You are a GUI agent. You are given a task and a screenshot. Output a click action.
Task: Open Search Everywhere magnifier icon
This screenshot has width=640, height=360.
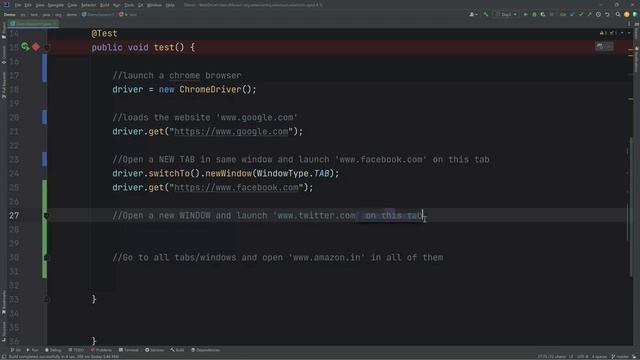(618, 14)
